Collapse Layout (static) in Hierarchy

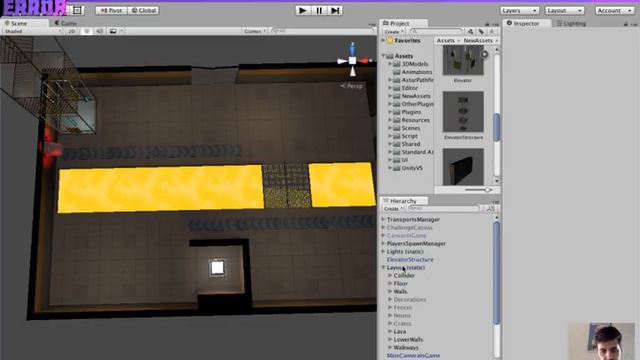383,268
